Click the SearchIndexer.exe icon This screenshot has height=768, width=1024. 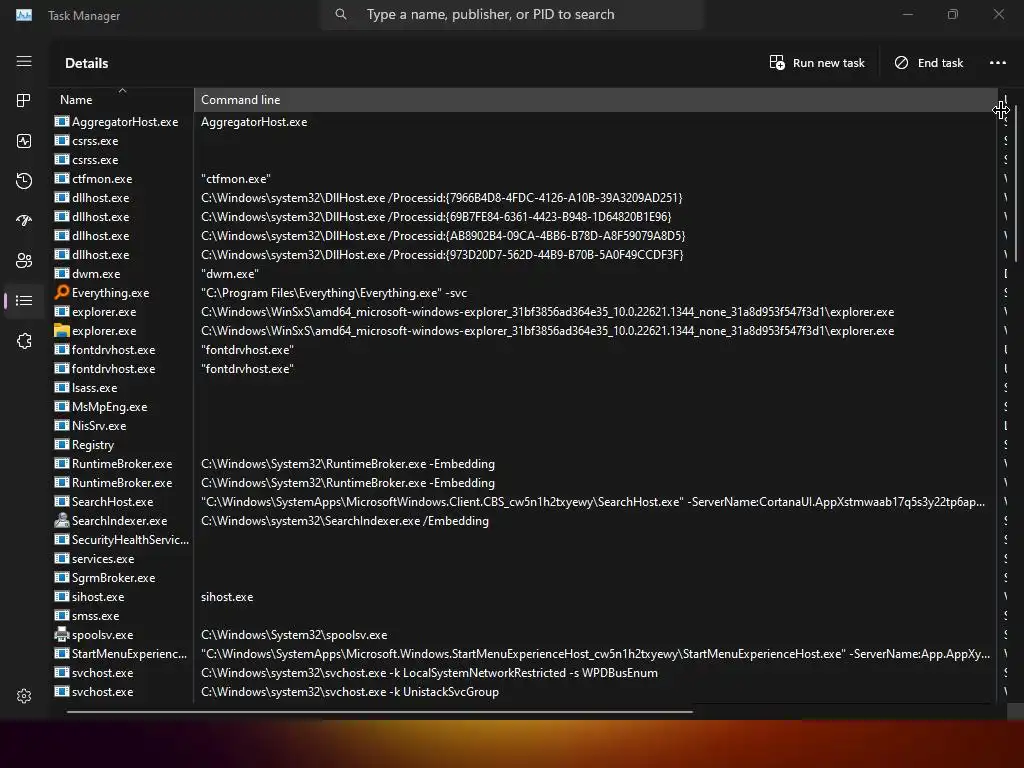pos(62,520)
